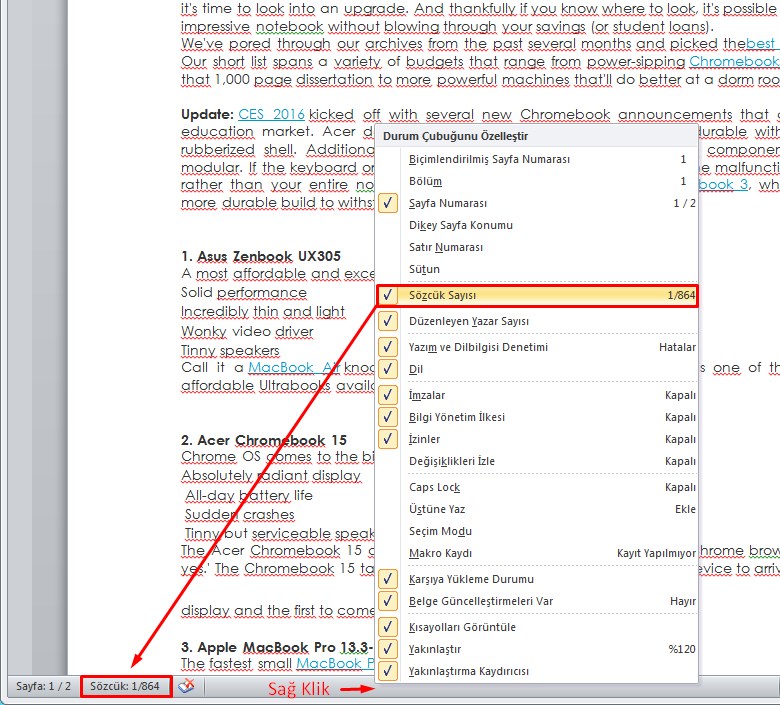Enable Biçimlendirilmiş Sayfa Numarası in status bar
This screenshot has height=705, width=780.
click(x=489, y=159)
